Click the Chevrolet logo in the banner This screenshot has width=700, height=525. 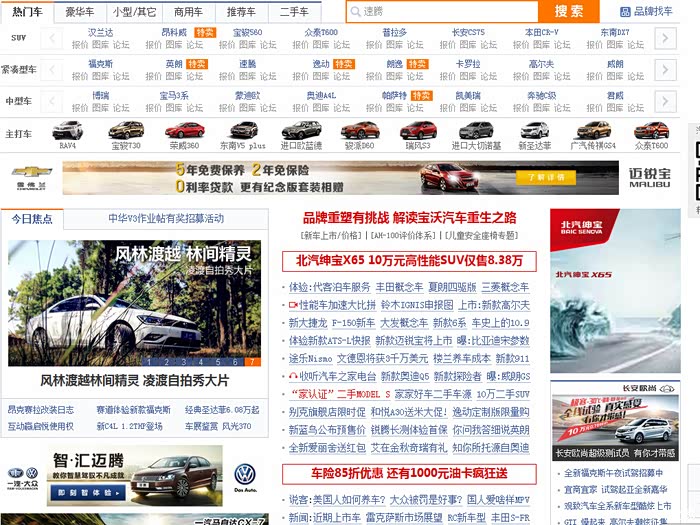31,178
